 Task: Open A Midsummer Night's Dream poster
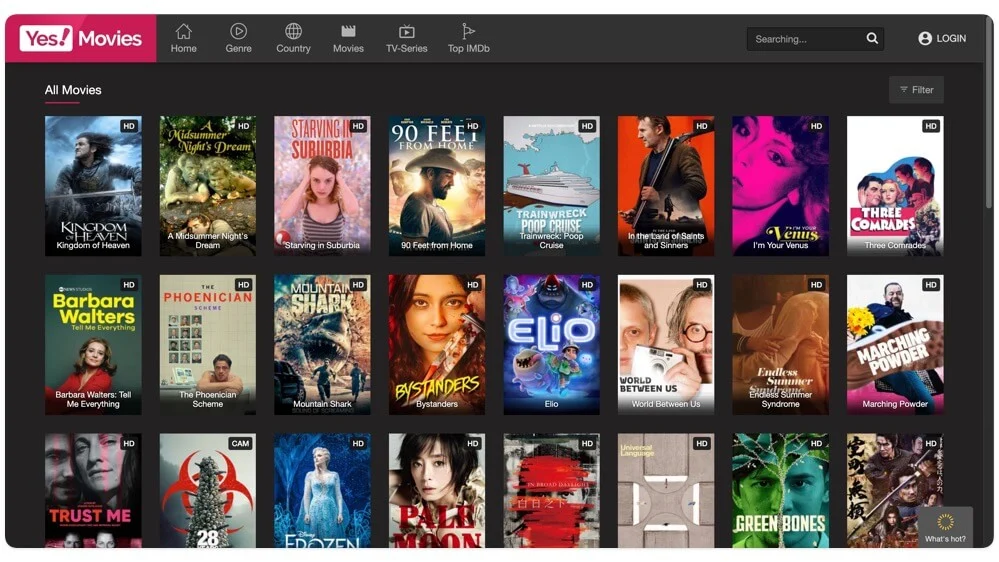pyautogui.click(x=208, y=186)
